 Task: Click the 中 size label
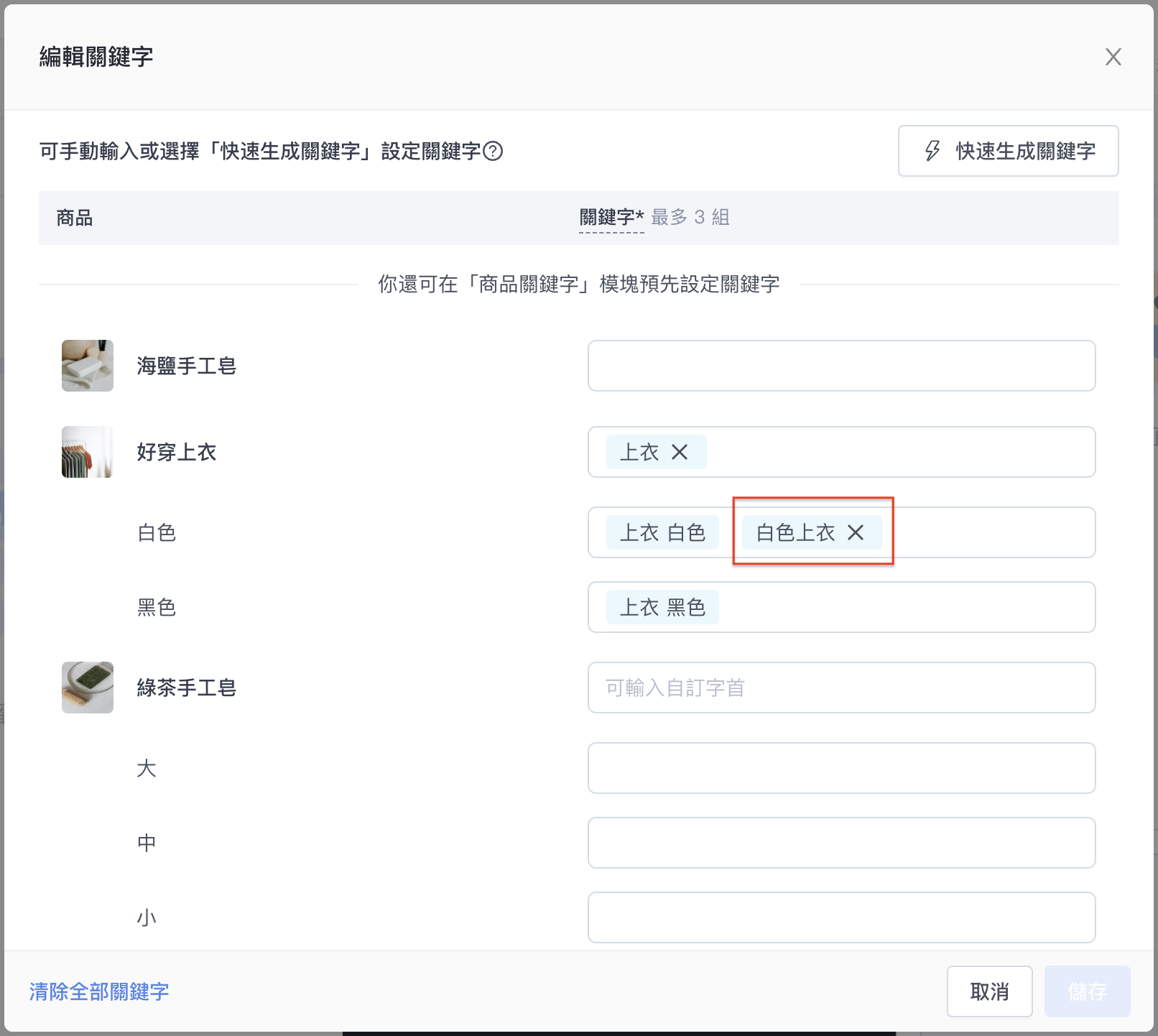[147, 843]
